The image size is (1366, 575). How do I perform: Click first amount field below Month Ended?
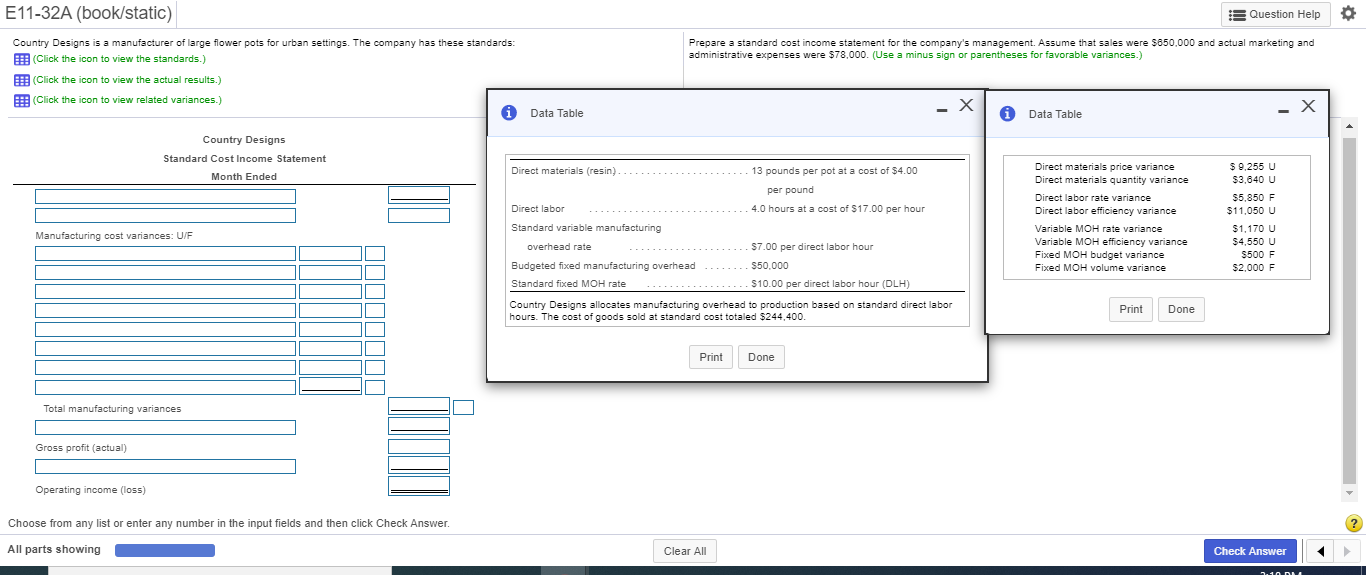coord(419,195)
